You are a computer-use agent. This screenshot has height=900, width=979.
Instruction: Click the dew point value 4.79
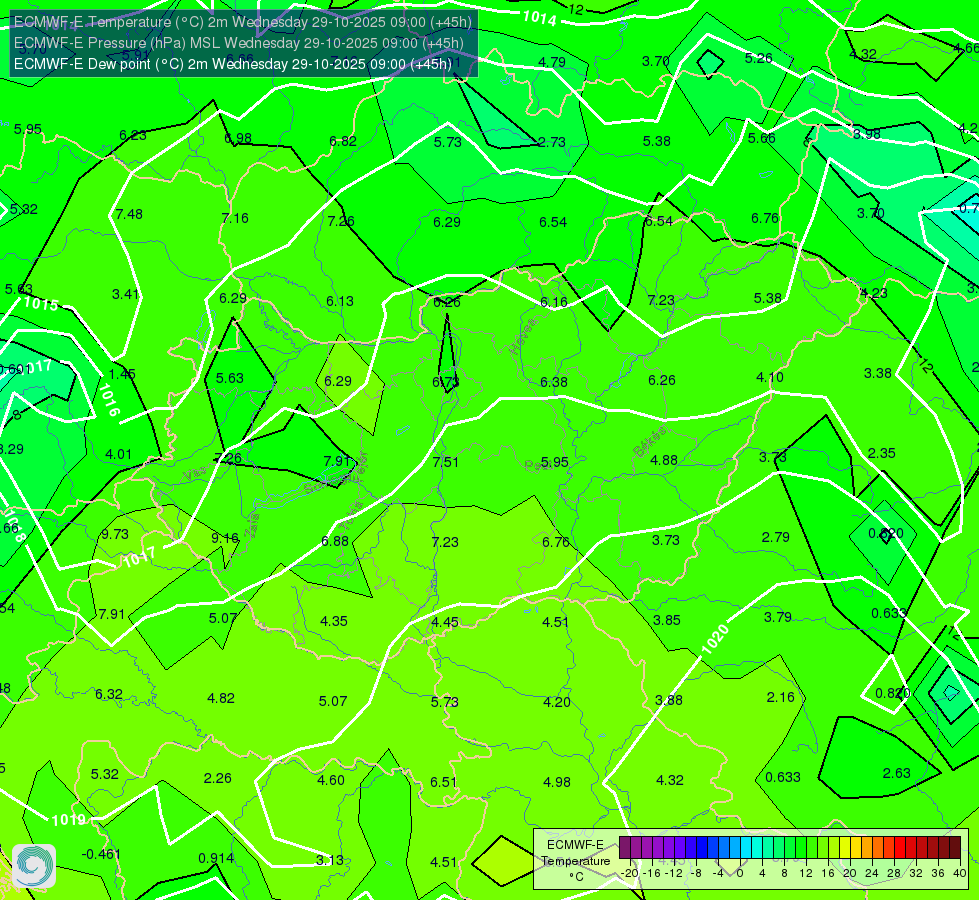point(552,62)
